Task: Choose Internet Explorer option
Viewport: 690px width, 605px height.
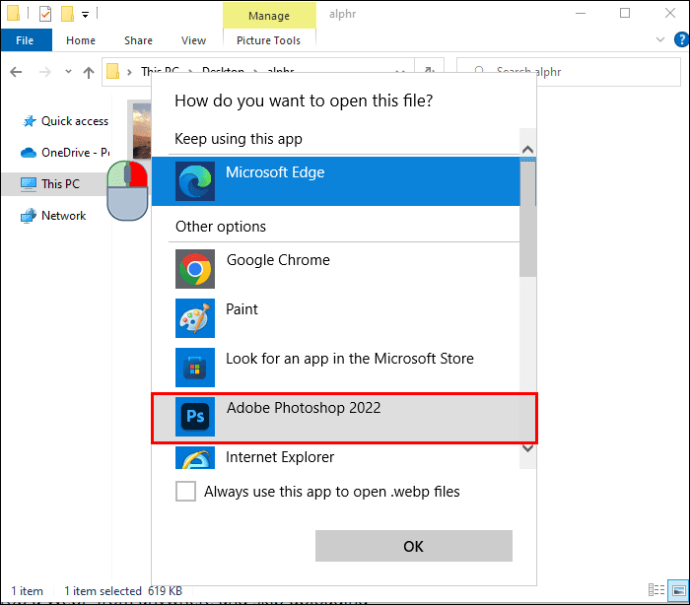Action: point(336,457)
